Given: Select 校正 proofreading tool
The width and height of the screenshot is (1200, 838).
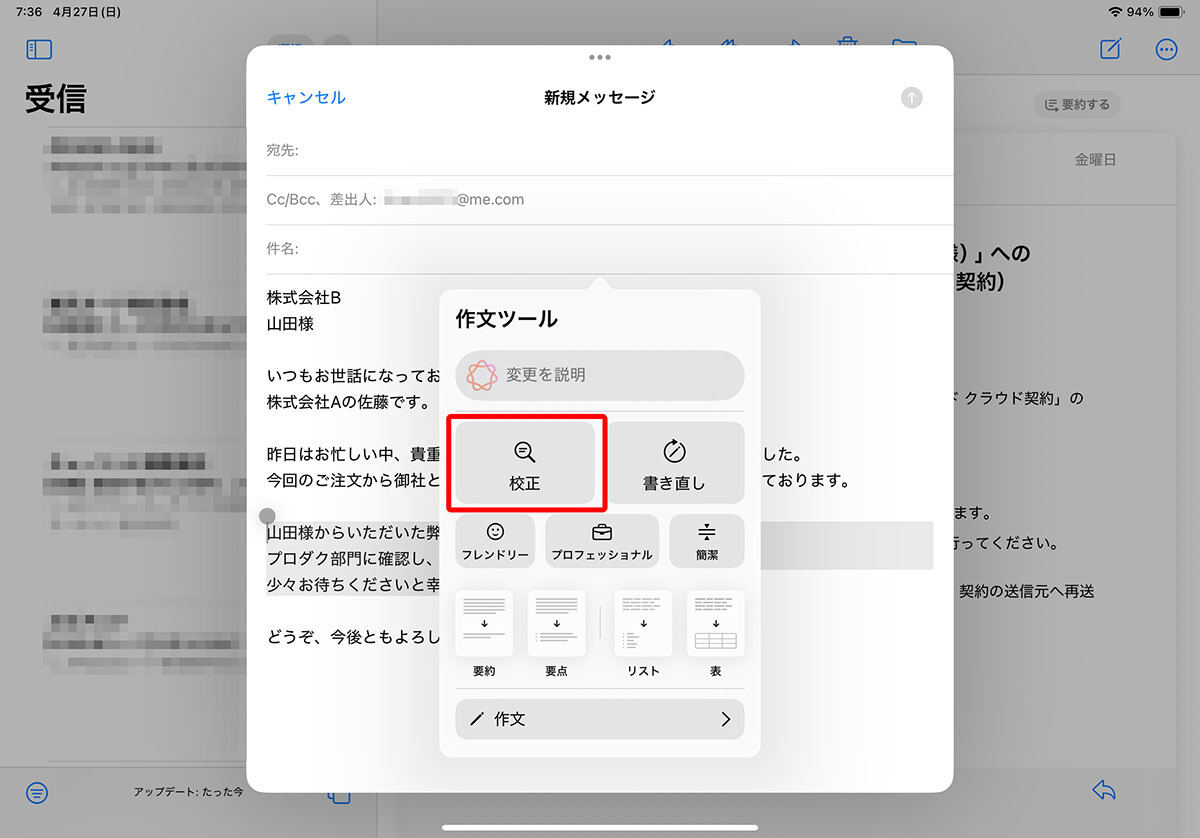Looking at the screenshot, I should [x=525, y=462].
